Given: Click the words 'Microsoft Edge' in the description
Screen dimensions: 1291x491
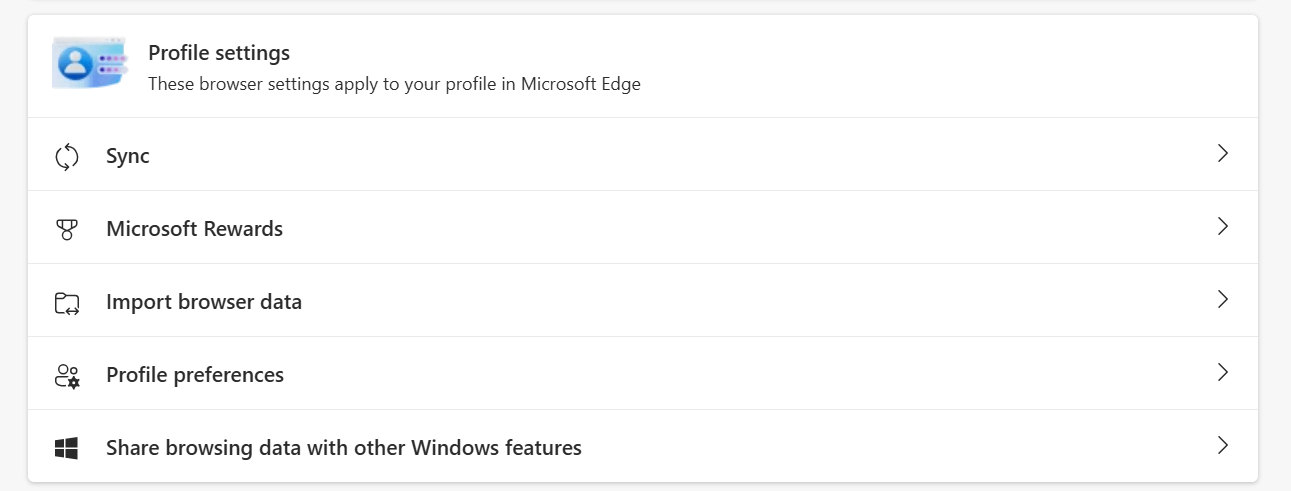Looking at the screenshot, I should click(x=580, y=84).
